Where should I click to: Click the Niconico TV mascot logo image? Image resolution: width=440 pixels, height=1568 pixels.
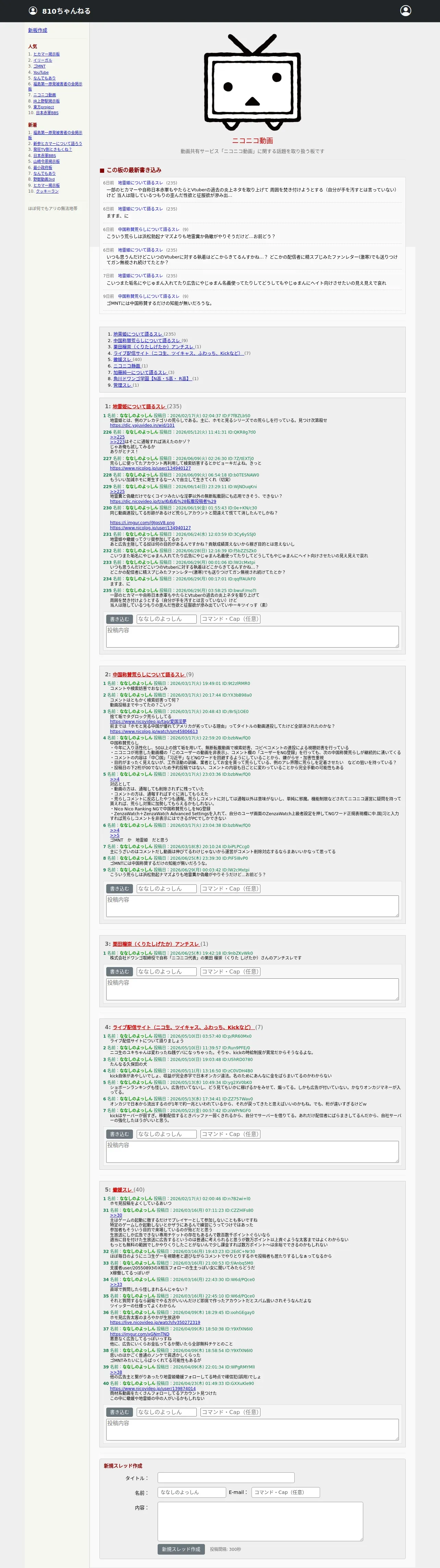click(x=252, y=82)
